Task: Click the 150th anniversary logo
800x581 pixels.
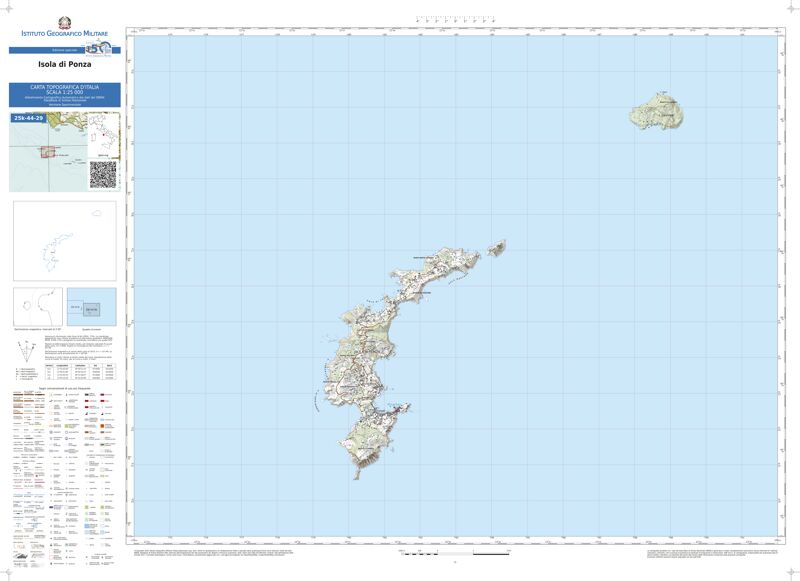Action: (x=100, y=51)
